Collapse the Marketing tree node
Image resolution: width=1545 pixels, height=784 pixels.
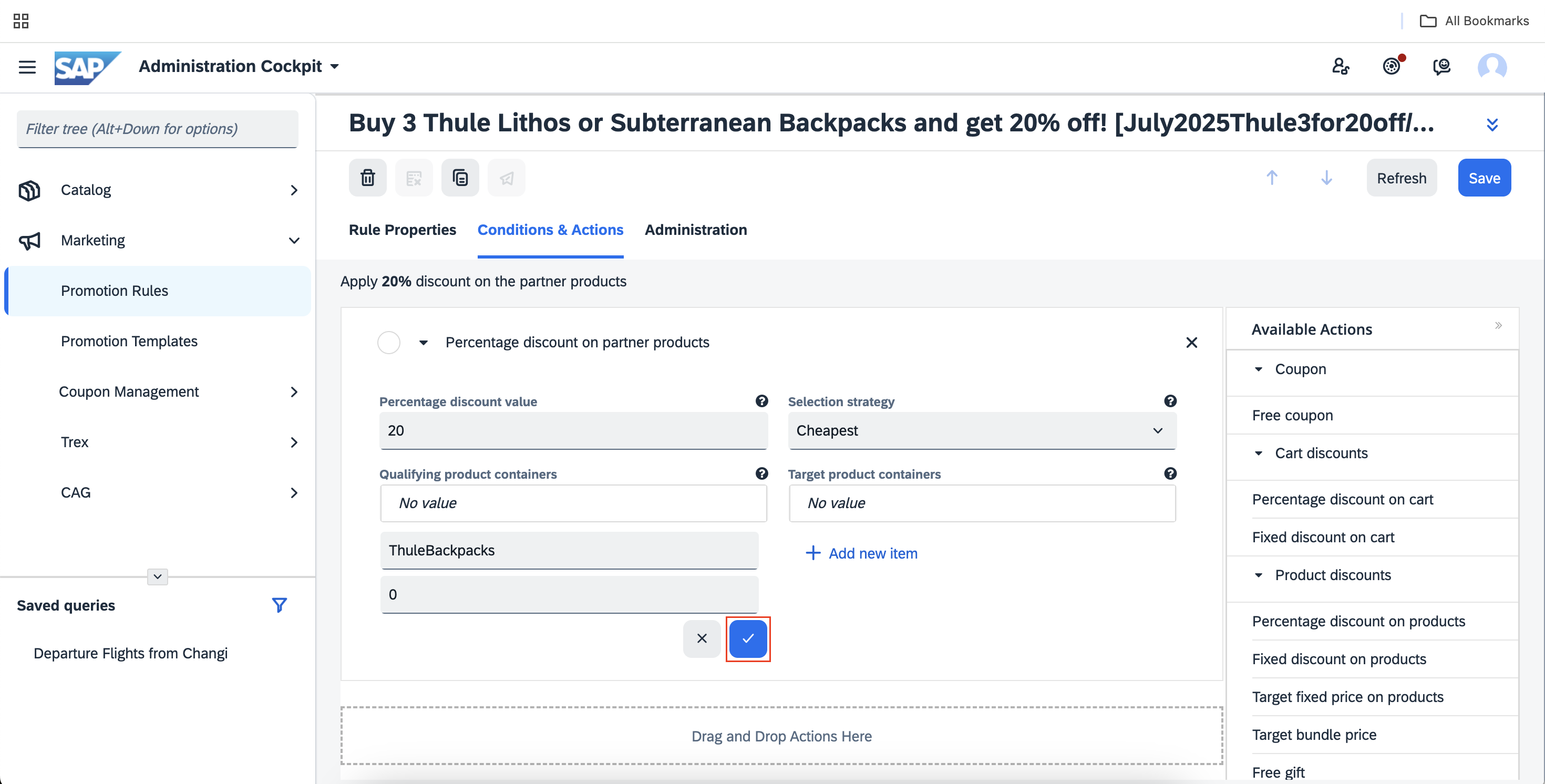(294, 241)
